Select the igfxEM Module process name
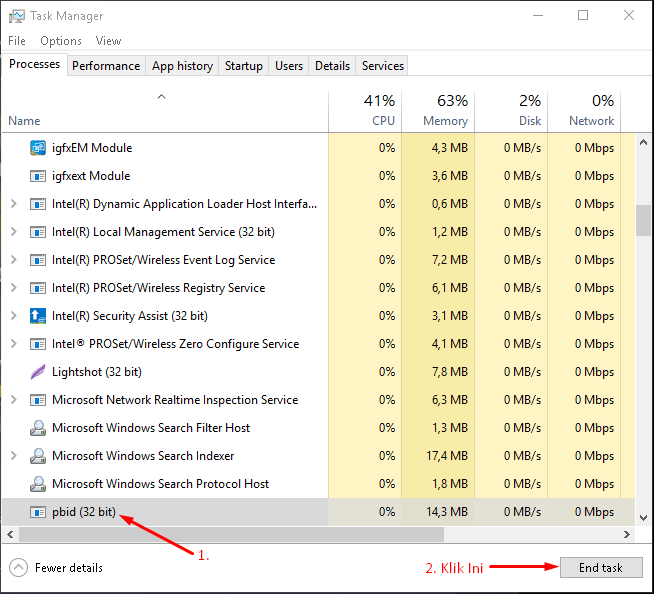 coord(92,148)
